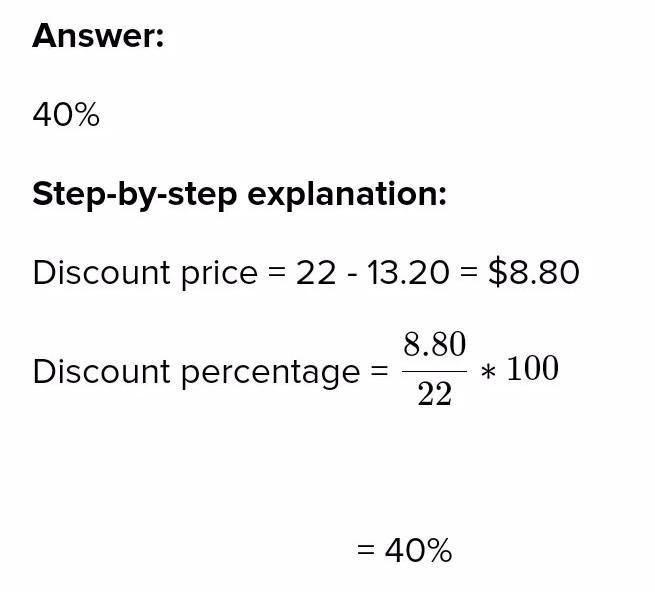Click the number 100 after the asterisk
This screenshot has width=655, height=592.
[533, 369]
